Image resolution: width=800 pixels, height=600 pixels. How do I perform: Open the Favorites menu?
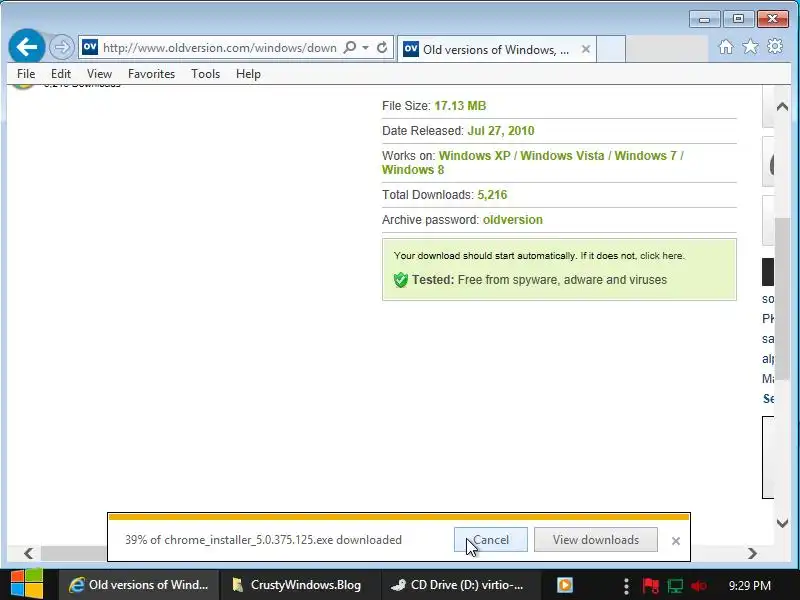pos(151,74)
